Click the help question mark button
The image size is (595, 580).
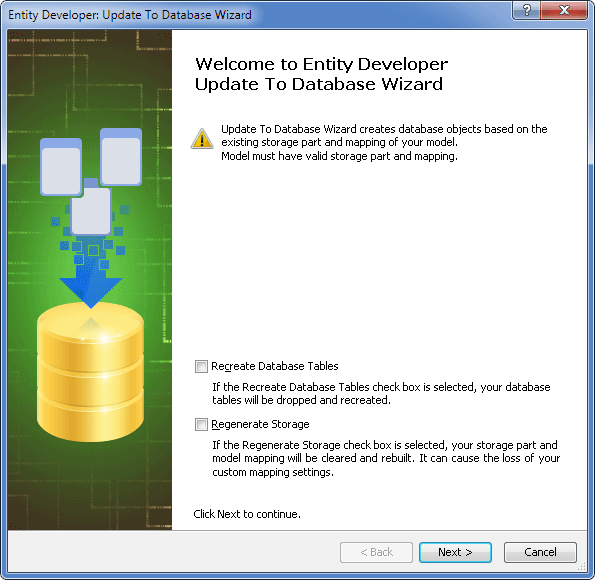tap(526, 10)
